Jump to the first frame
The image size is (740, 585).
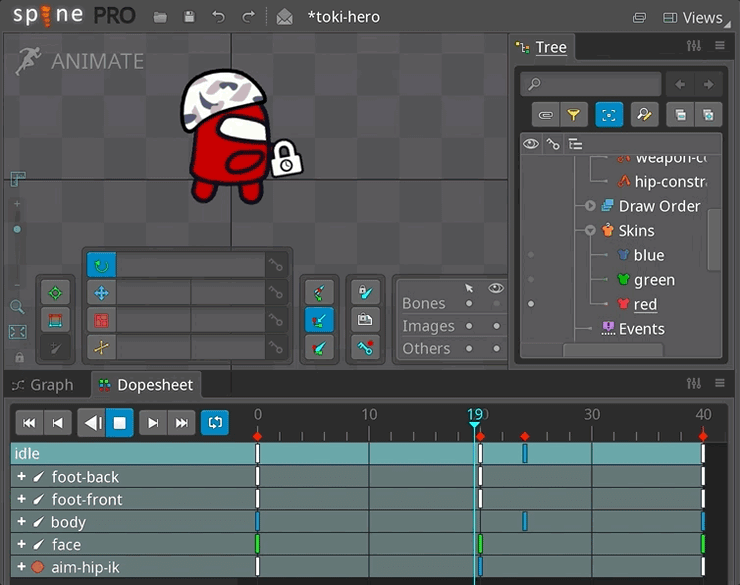pyautogui.click(x=29, y=423)
